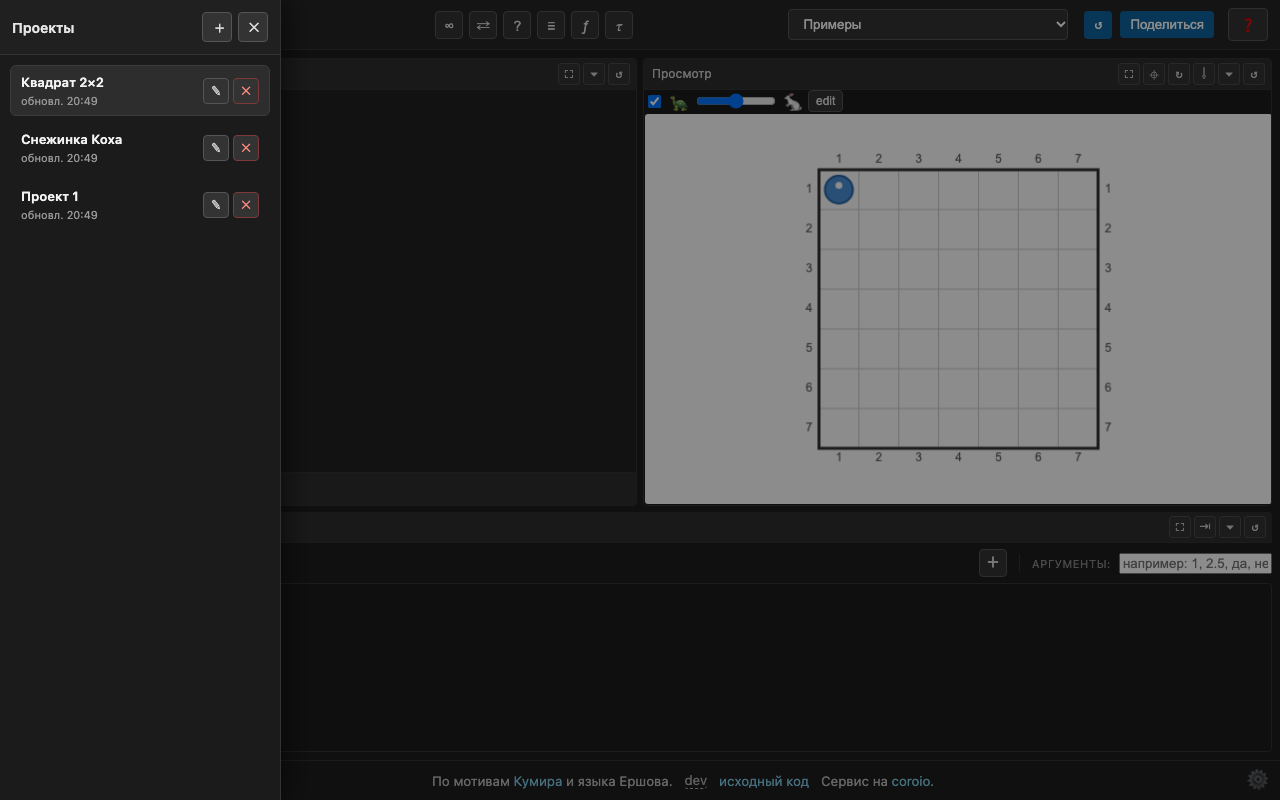Open the исходный код link
The height and width of the screenshot is (800, 1280).
pyautogui.click(x=764, y=781)
